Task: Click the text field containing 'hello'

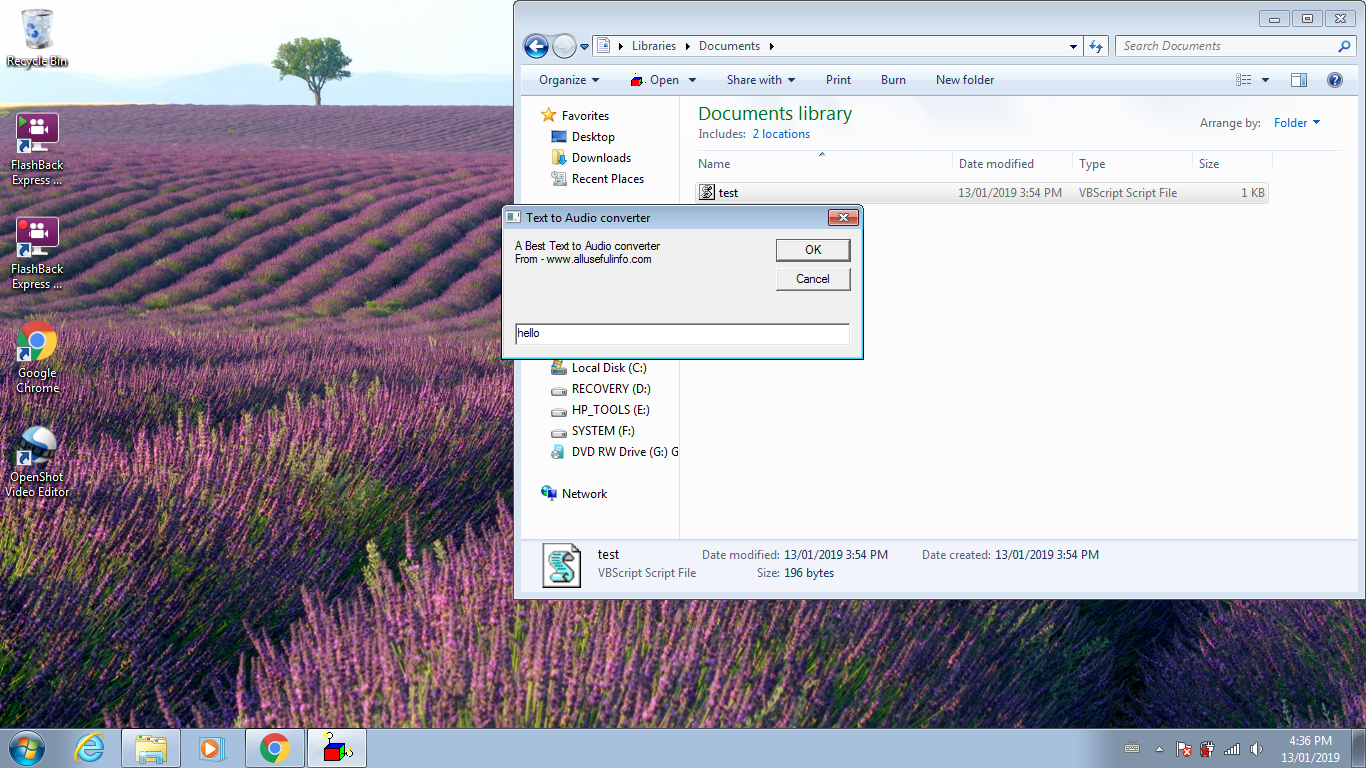Action: 681,334
